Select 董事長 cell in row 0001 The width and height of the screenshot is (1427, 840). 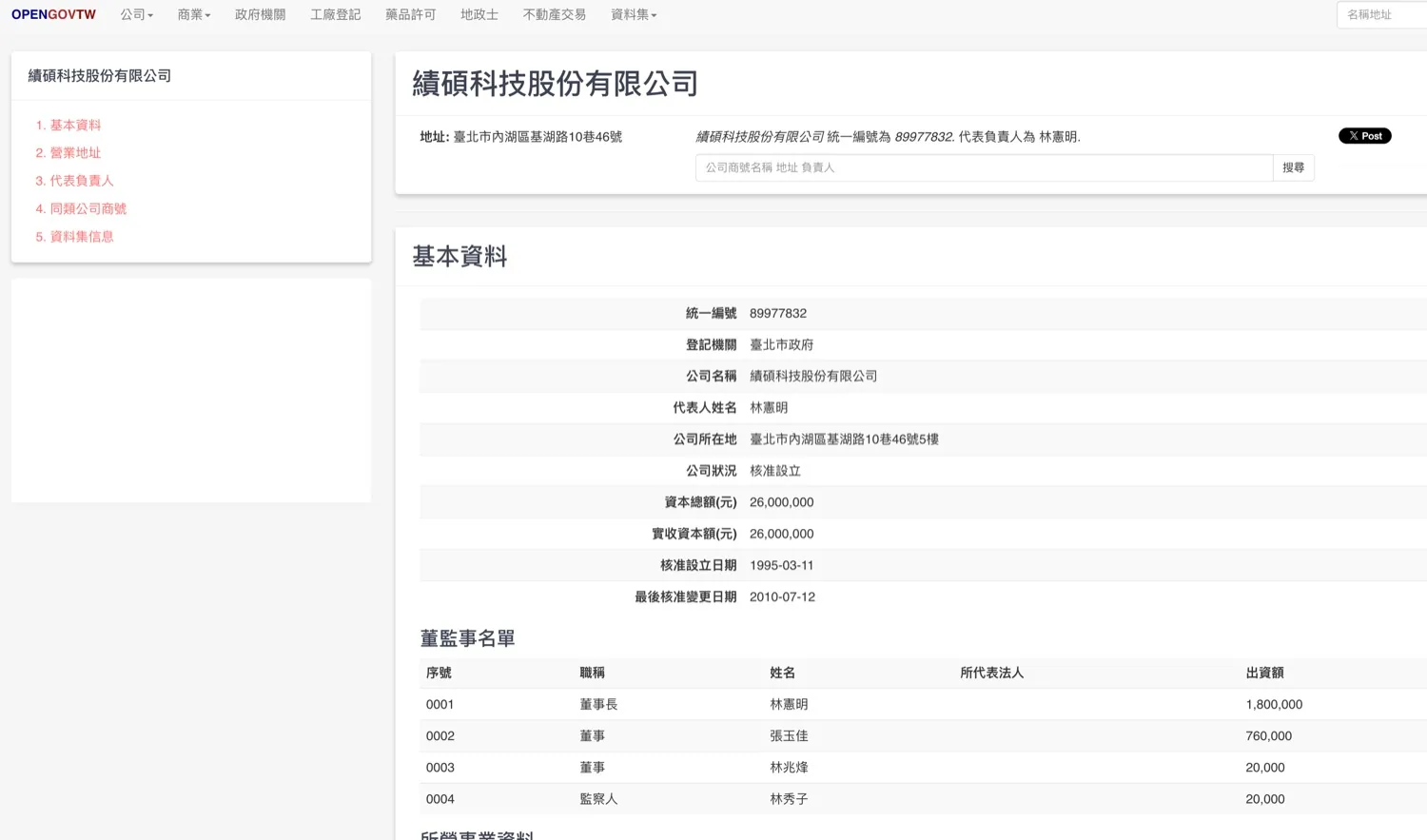(x=598, y=704)
